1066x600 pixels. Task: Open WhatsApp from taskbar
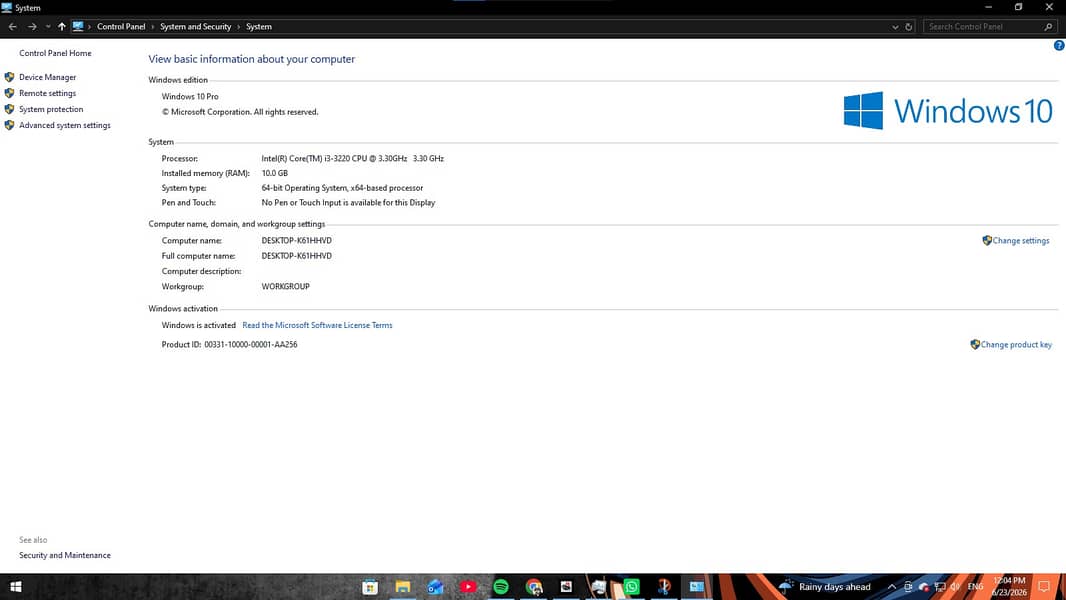(x=632, y=586)
